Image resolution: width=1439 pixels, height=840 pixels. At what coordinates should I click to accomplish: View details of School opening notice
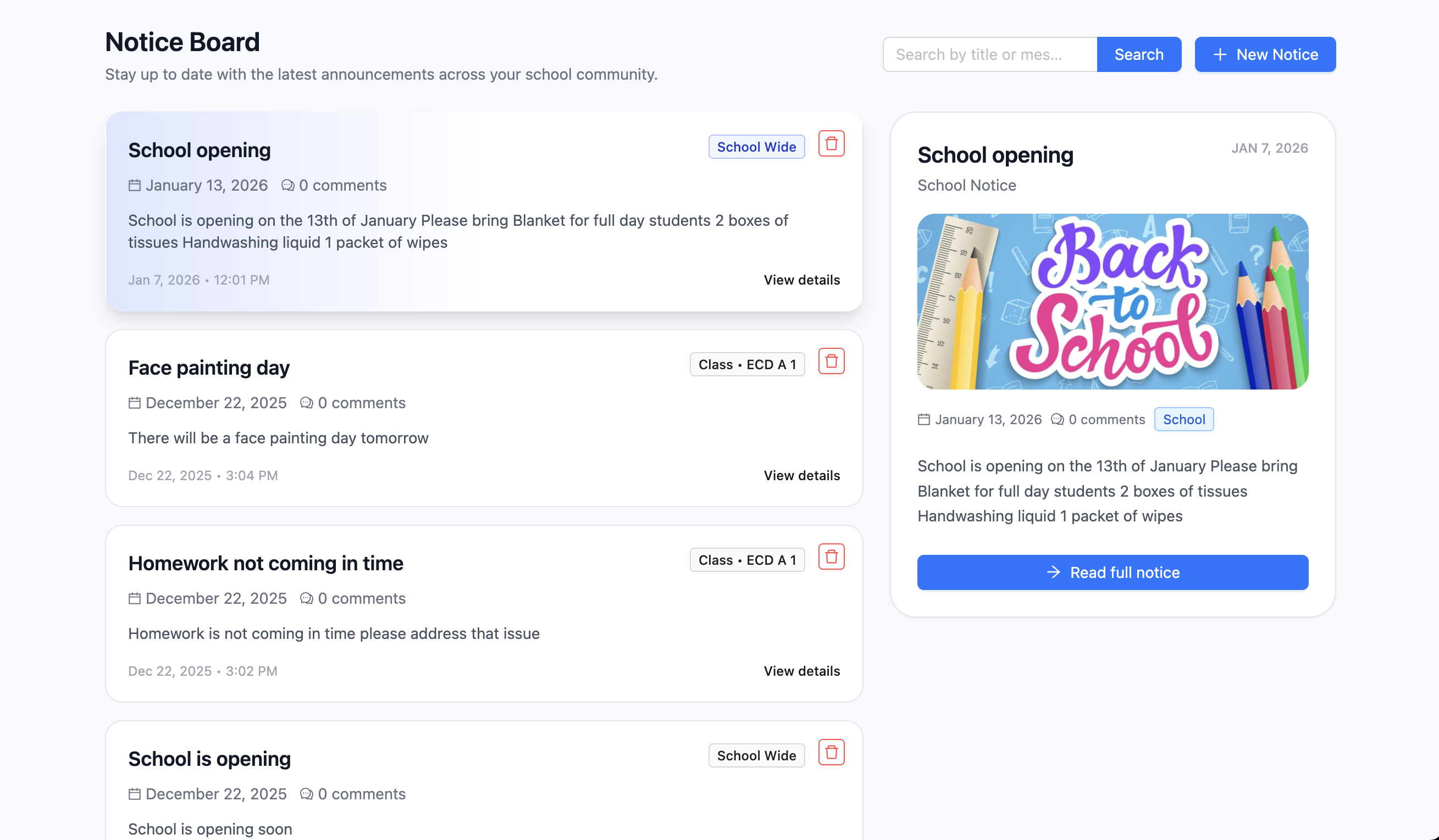(x=802, y=280)
